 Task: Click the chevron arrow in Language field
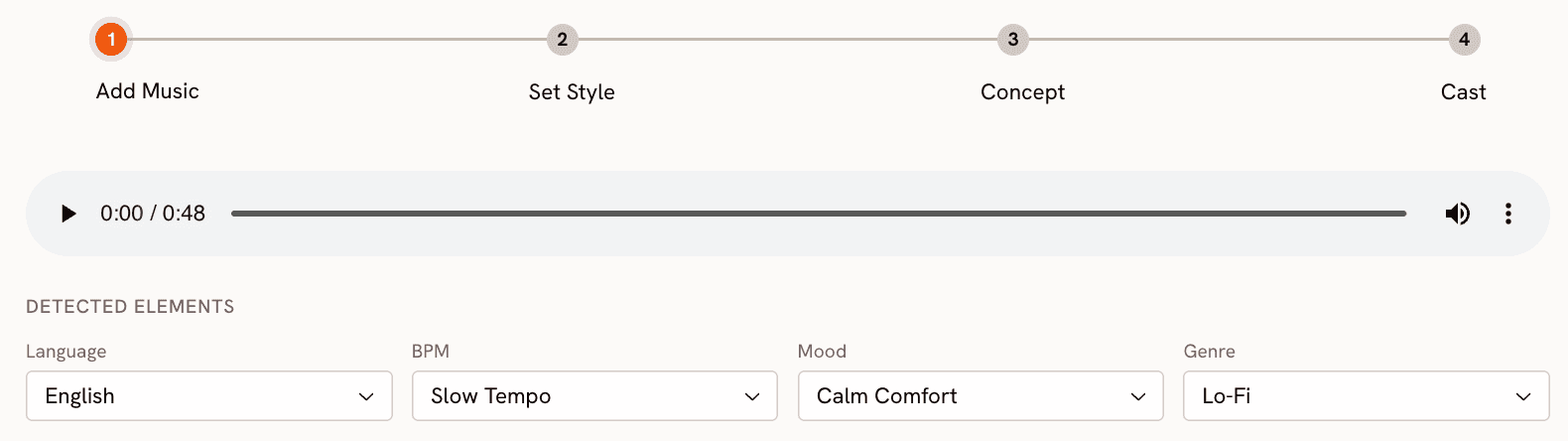[366, 397]
